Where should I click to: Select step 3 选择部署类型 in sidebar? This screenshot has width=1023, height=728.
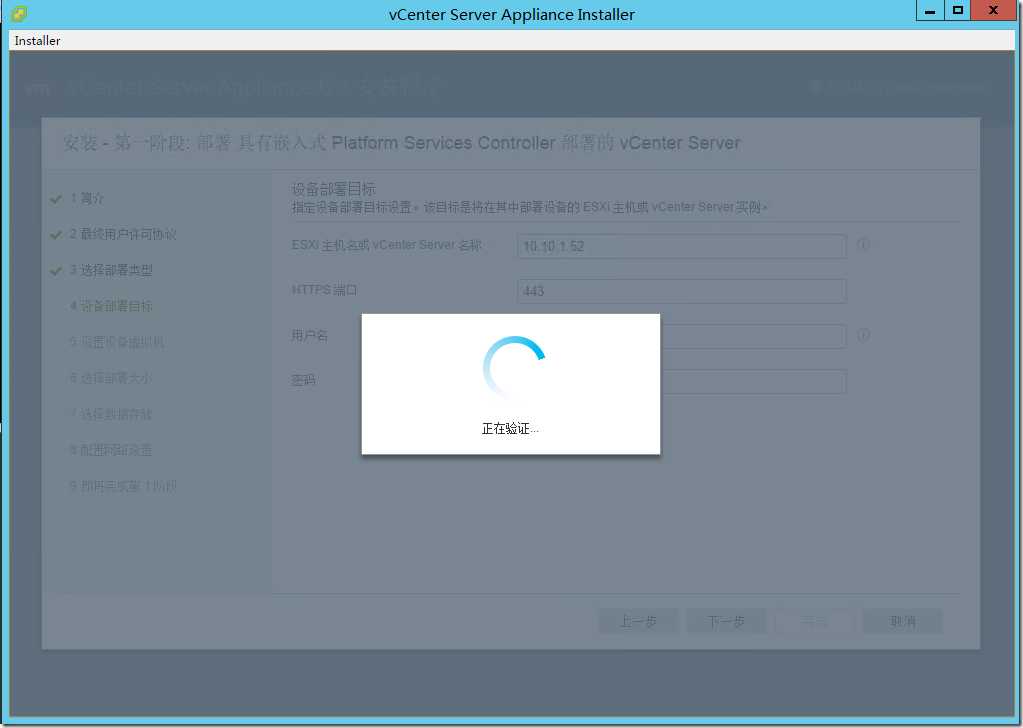tap(111, 270)
